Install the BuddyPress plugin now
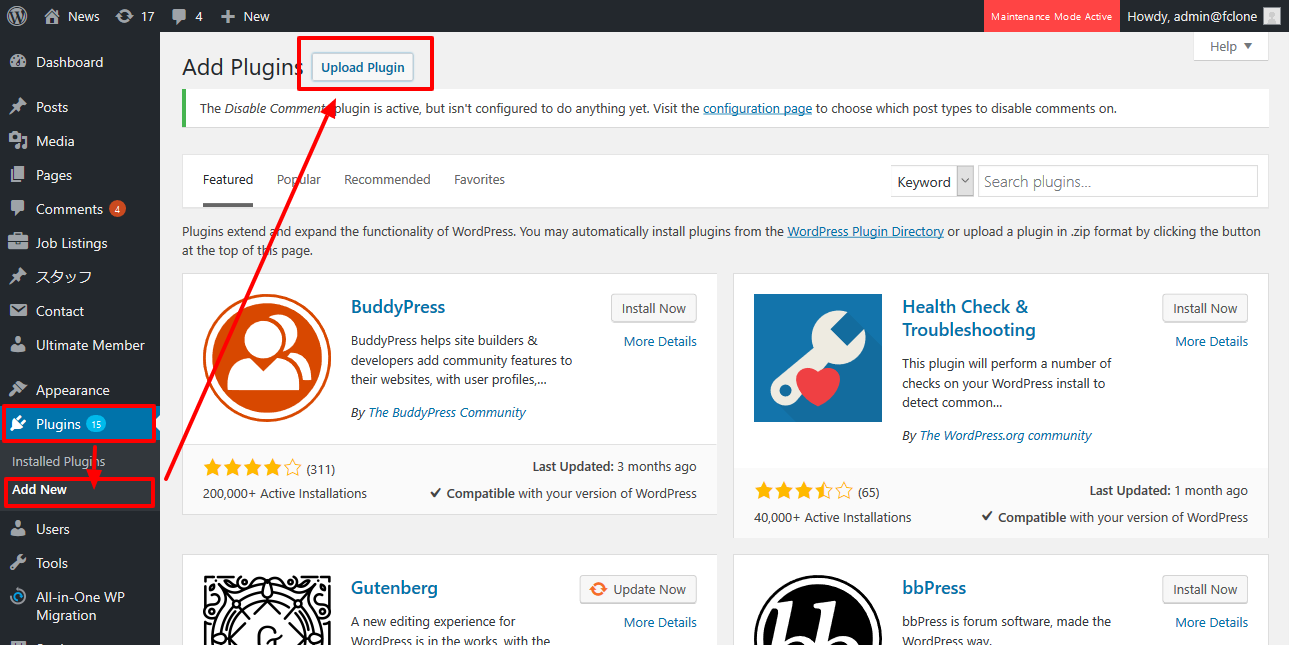Image resolution: width=1289 pixels, height=645 pixels. [653, 308]
